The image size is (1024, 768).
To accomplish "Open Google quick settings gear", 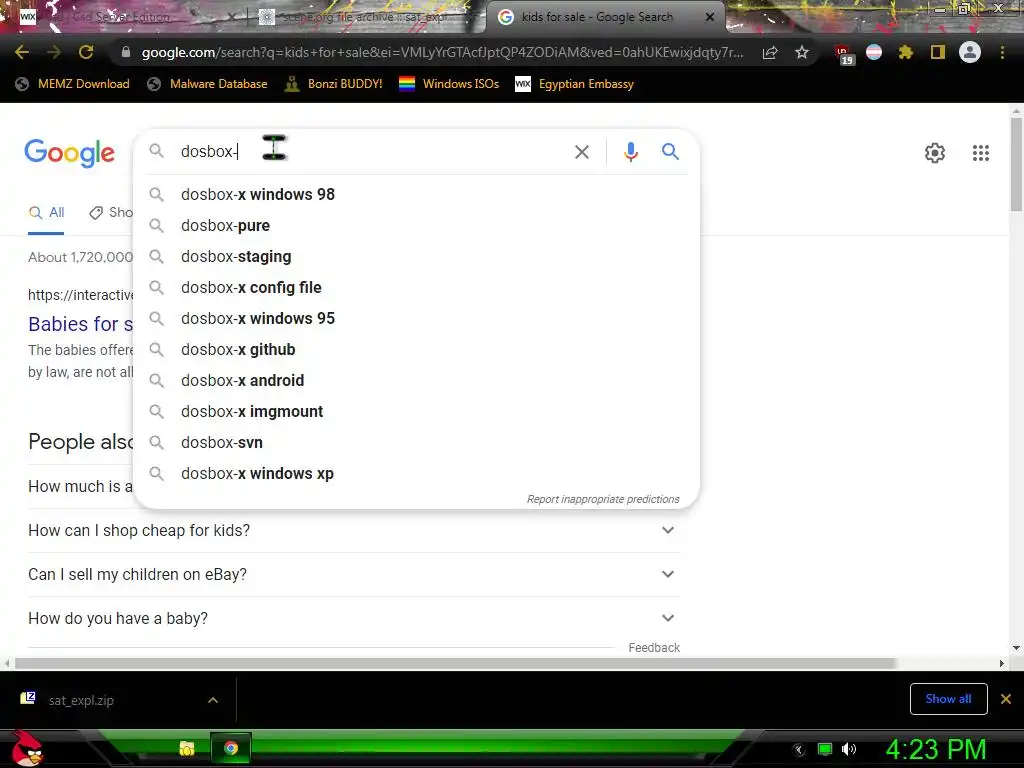I will (935, 153).
